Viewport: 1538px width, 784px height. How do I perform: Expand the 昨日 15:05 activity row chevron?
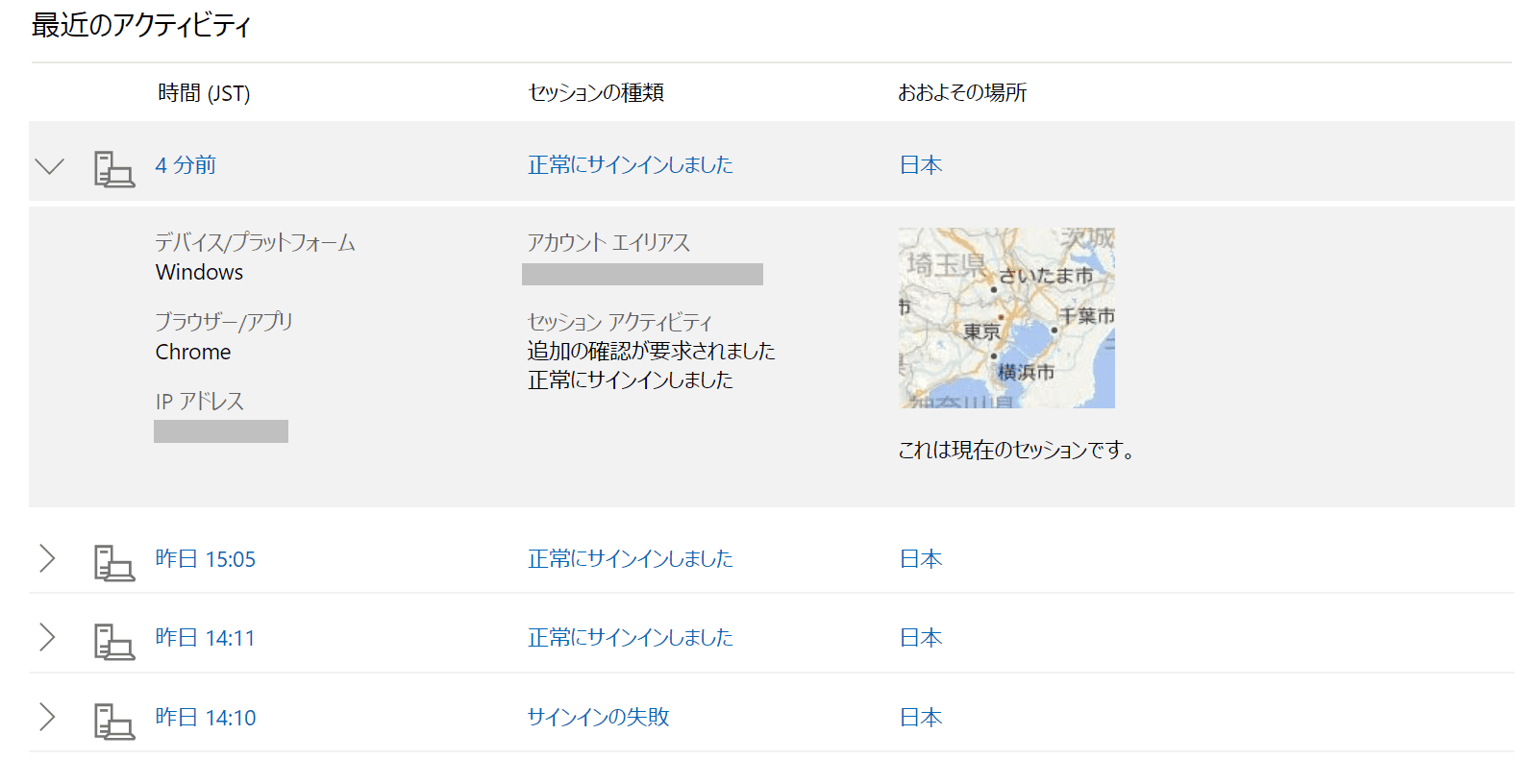[47, 558]
